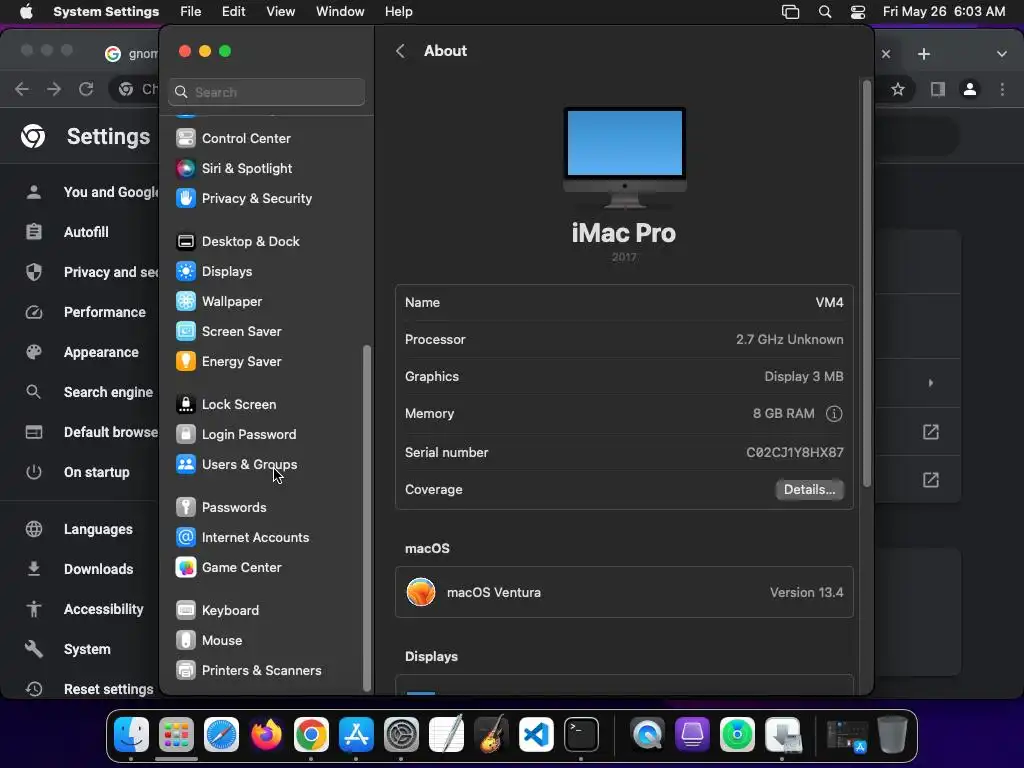Open Chrome's profile button
This screenshot has height=768, width=1024.
970,89
